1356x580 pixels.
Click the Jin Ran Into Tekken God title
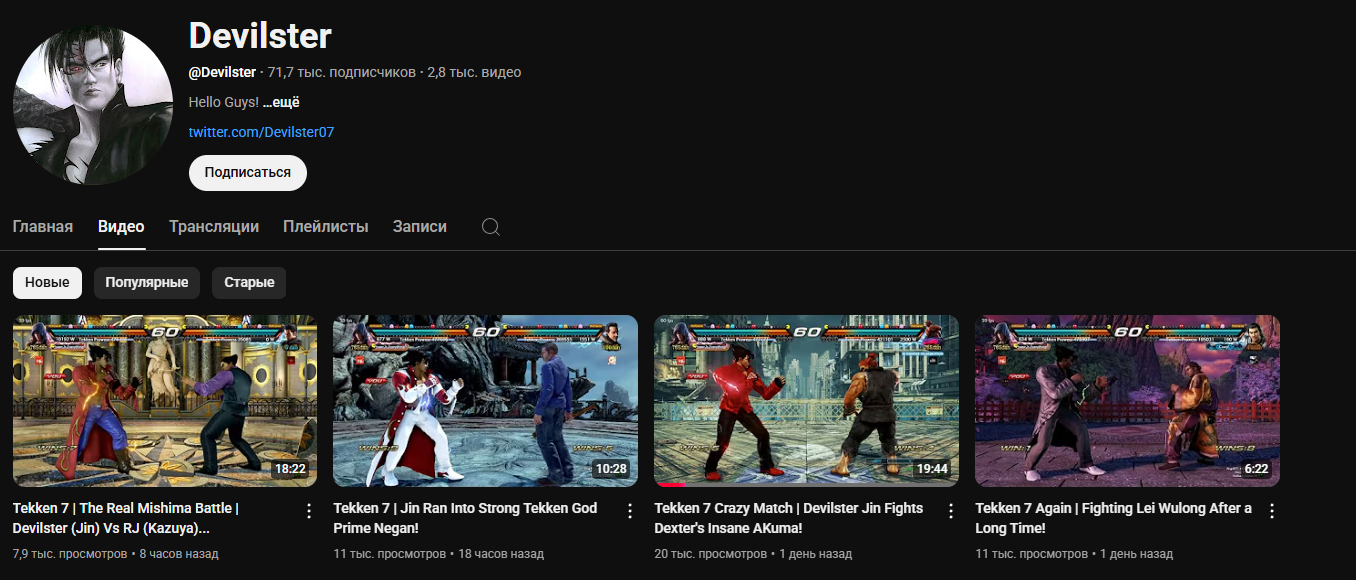click(465, 517)
